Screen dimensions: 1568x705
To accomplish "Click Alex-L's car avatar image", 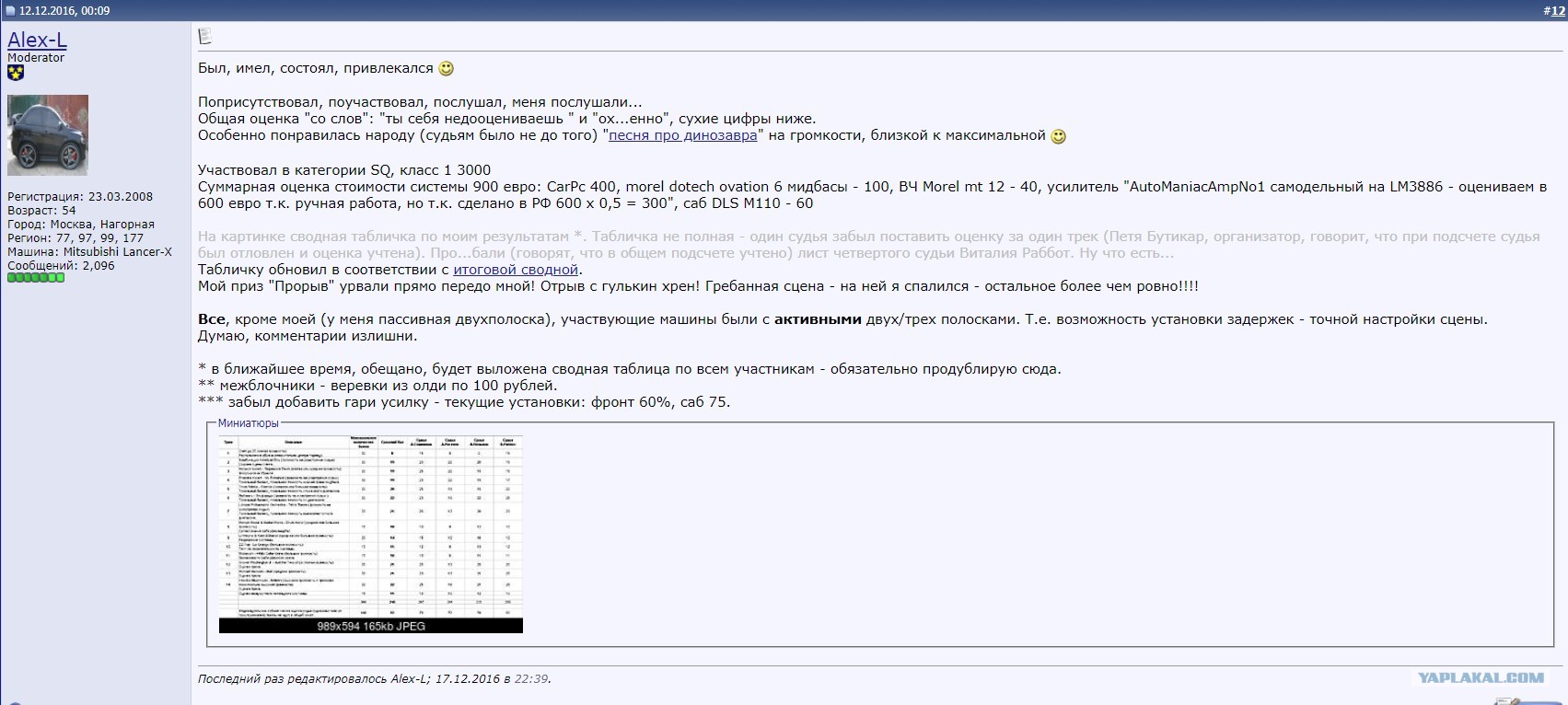I will (x=48, y=135).
